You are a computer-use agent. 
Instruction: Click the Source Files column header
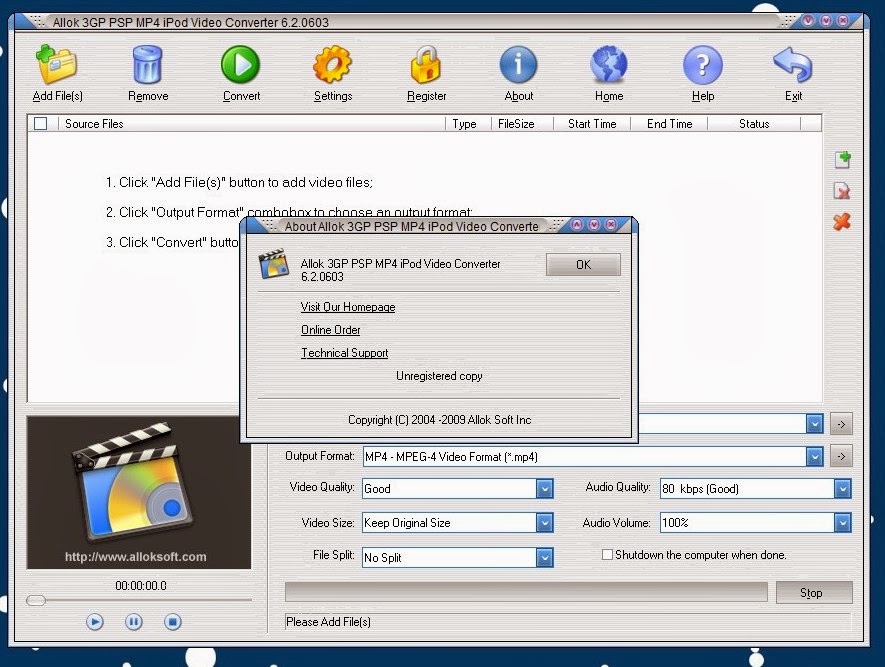[x=252, y=124]
